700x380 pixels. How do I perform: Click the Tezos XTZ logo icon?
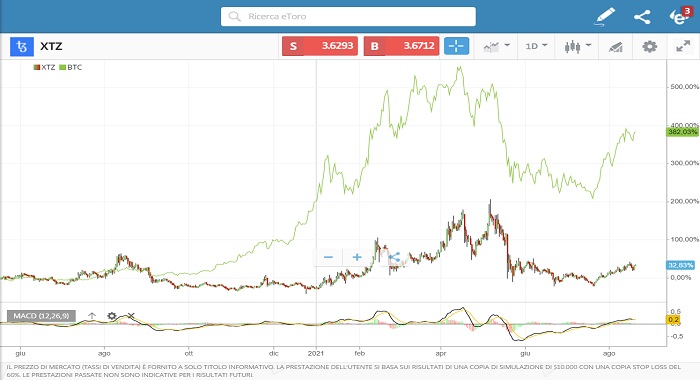(x=22, y=46)
